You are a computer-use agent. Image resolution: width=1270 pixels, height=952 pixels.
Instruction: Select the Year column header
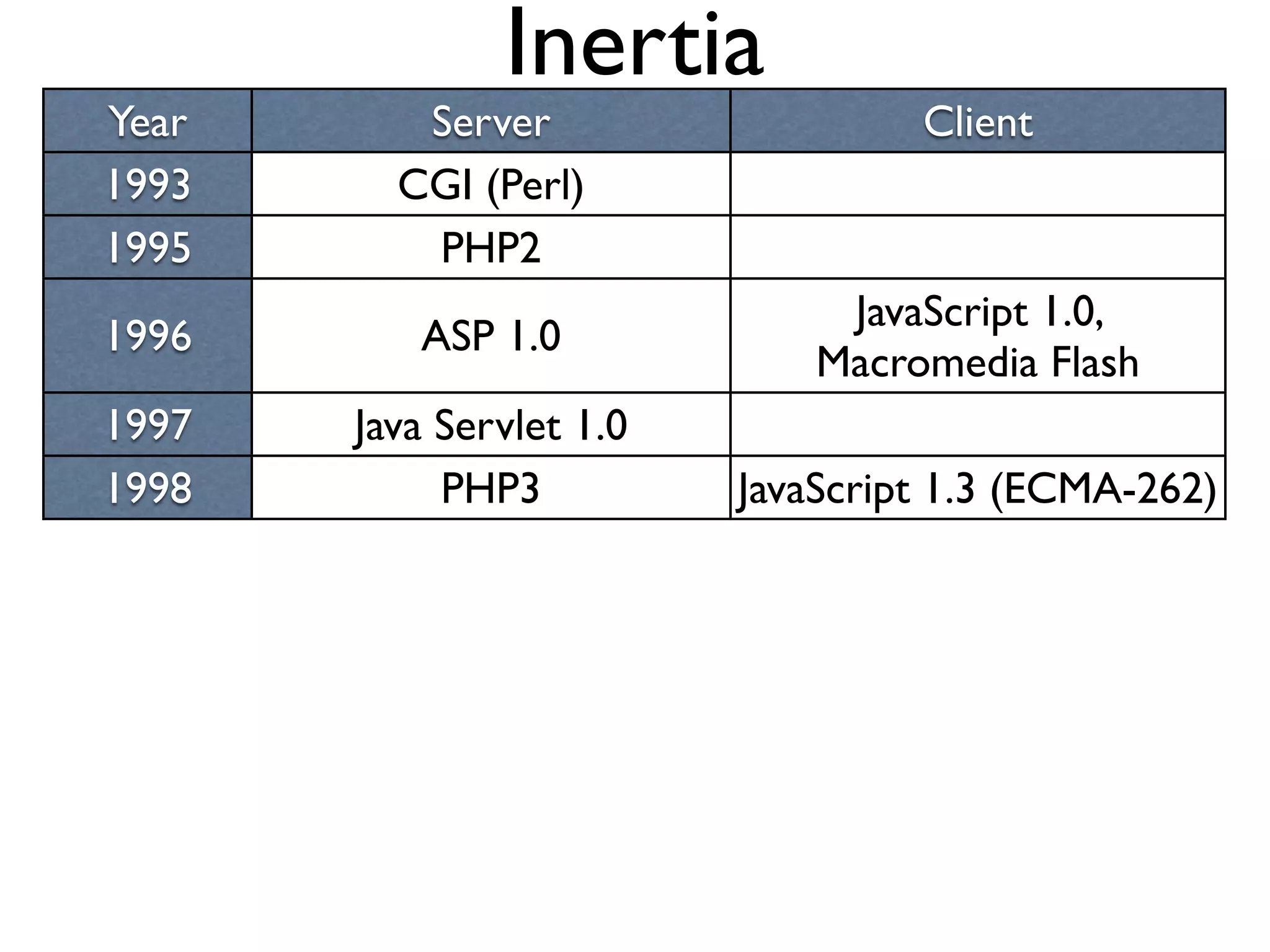click(148, 121)
